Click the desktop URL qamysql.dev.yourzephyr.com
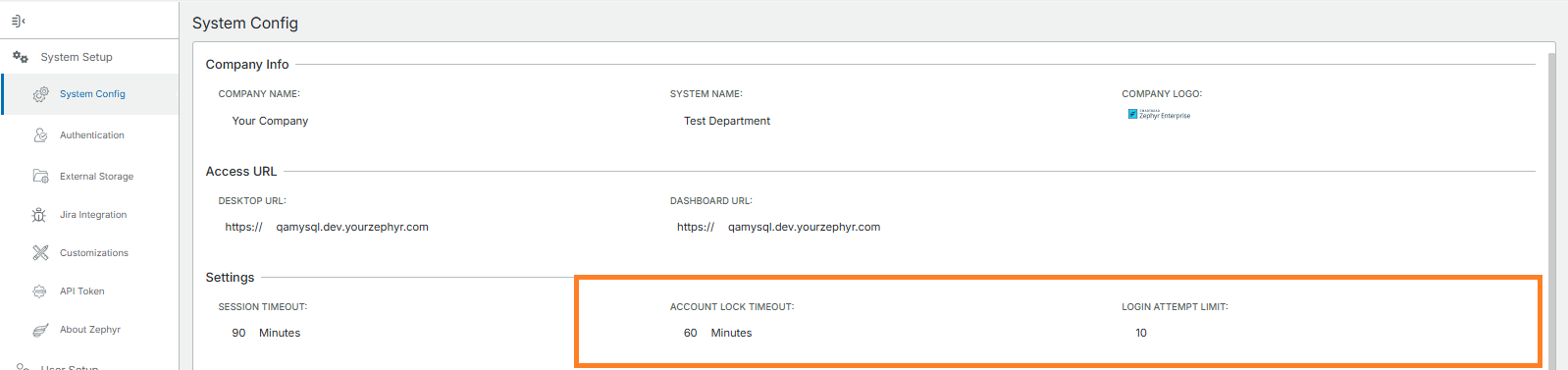 (352, 227)
